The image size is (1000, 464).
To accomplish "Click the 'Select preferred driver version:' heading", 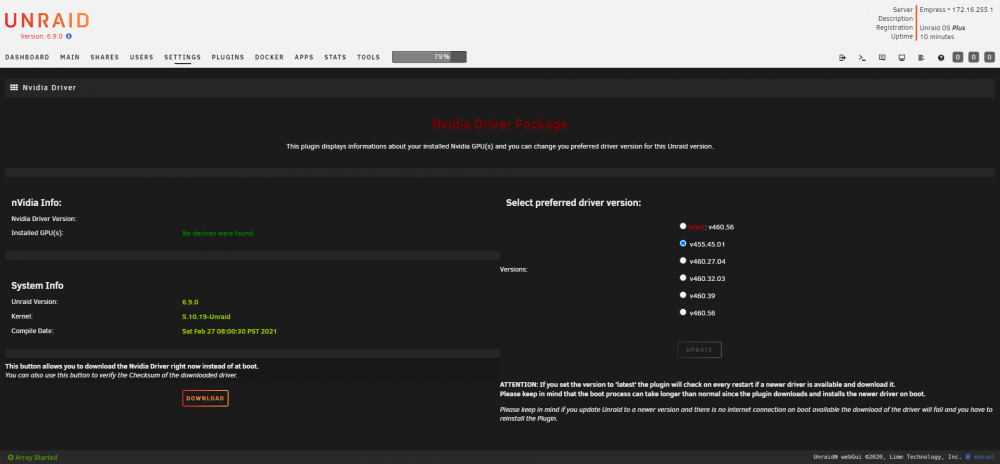I will (x=573, y=203).
